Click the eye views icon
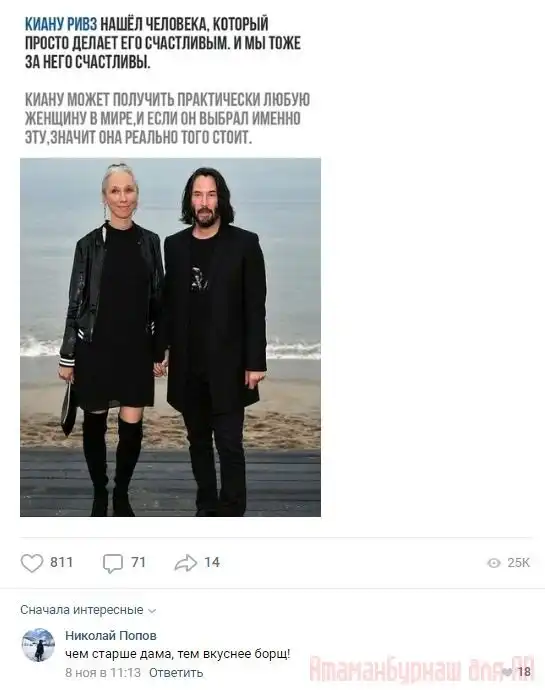This screenshot has height=690, width=545. (494, 563)
